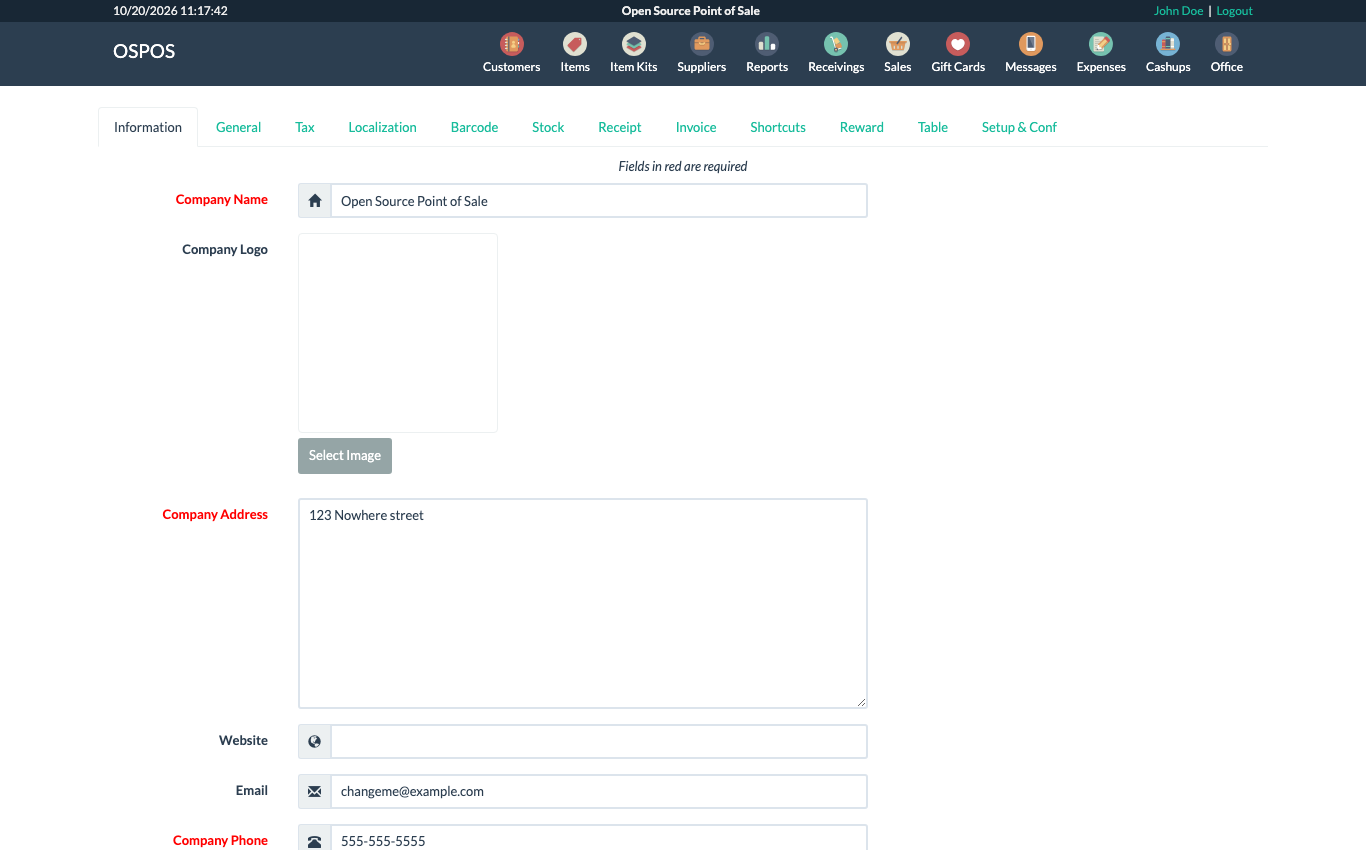1366x850 pixels.
Task: Open the Office module icon
Action: [1226, 44]
